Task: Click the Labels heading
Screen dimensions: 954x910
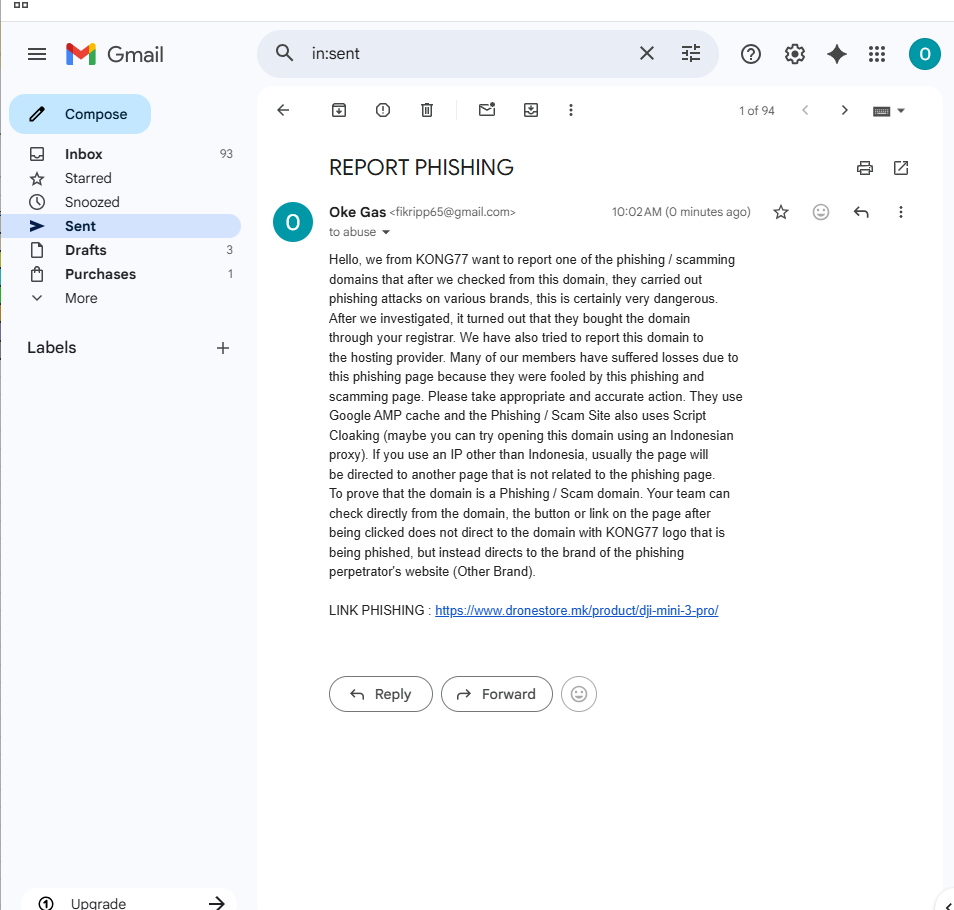Action: point(52,348)
